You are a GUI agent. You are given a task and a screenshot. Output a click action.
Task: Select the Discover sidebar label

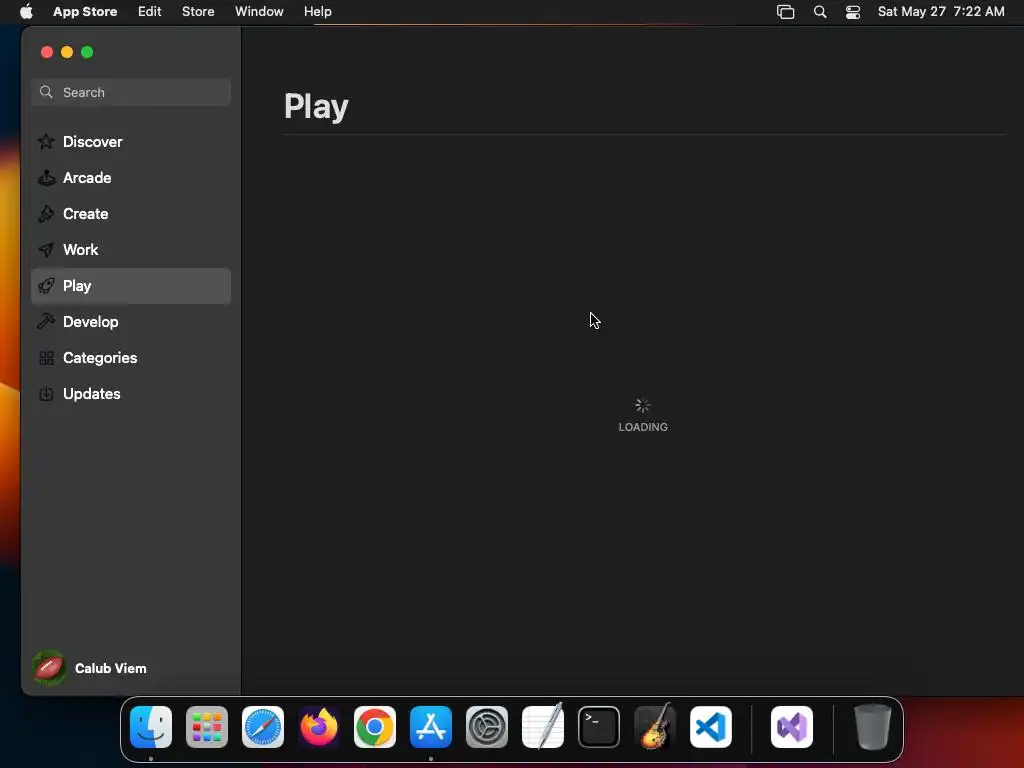tap(93, 142)
